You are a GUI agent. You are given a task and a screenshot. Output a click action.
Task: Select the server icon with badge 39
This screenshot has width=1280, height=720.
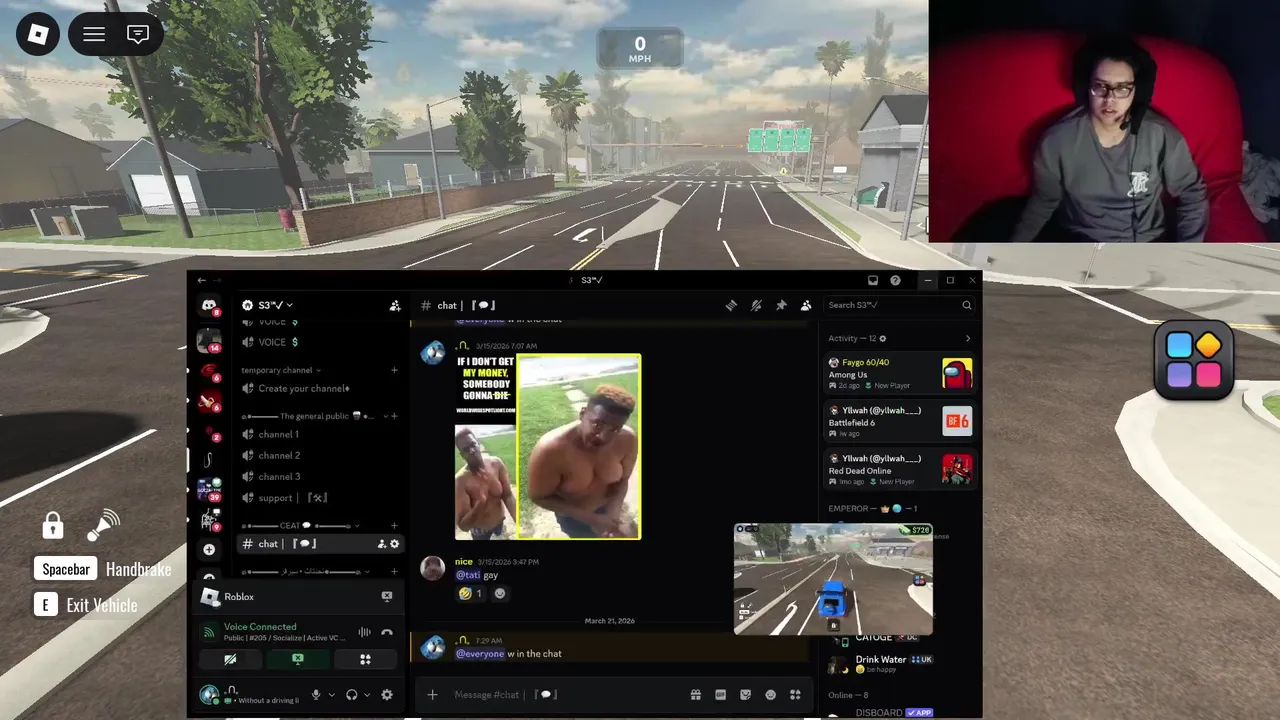click(x=209, y=489)
